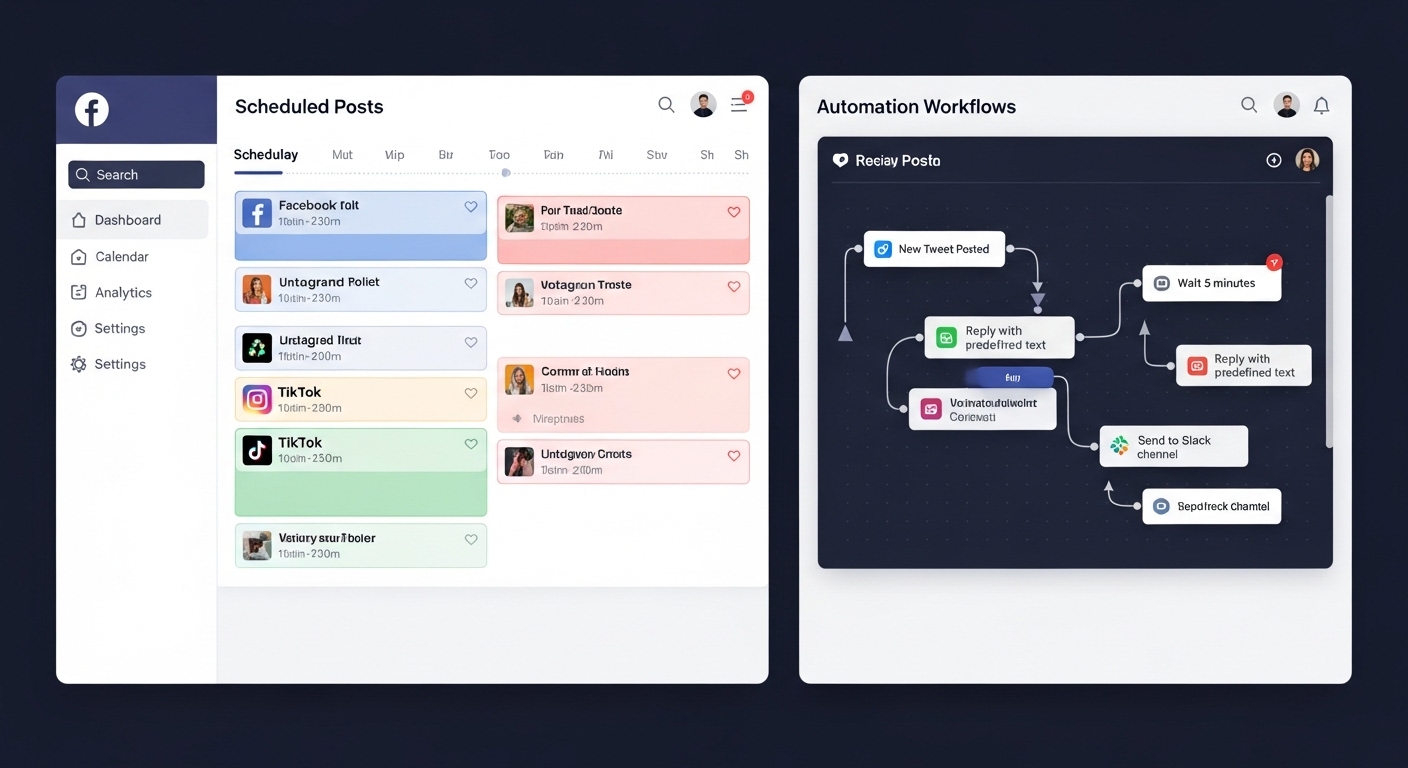The width and height of the screenshot is (1408, 768).
Task: Click the Analytics icon in the sidebar
Action: (79, 292)
